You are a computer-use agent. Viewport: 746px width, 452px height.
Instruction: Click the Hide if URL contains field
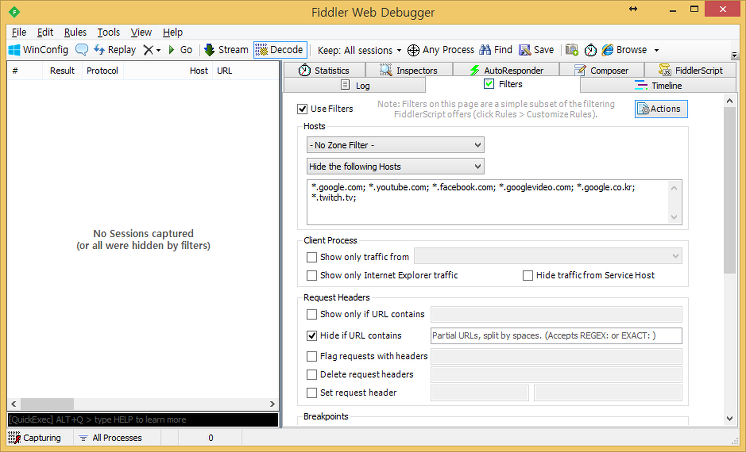556,336
